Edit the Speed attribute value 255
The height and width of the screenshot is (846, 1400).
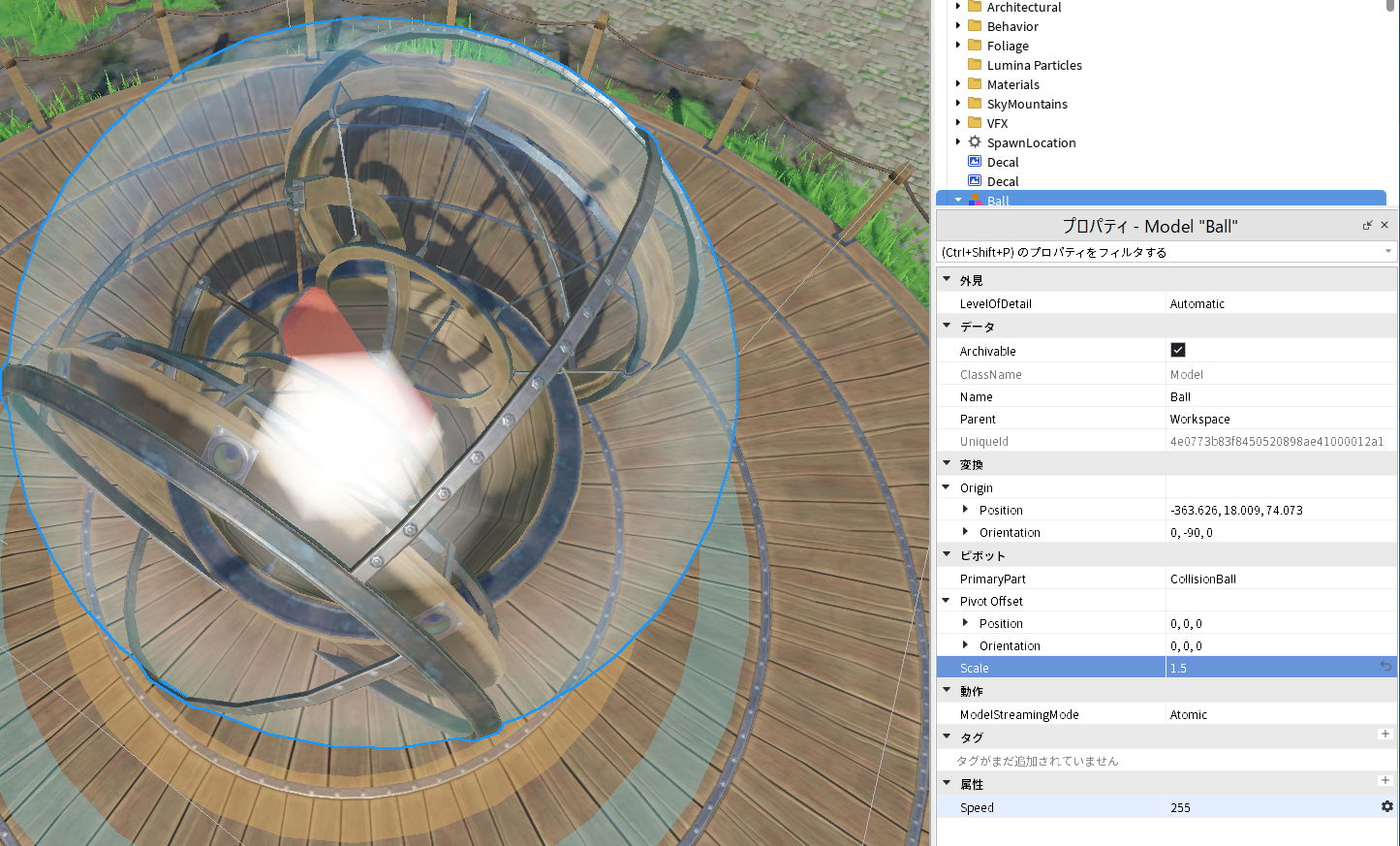tap(1180, 807)
